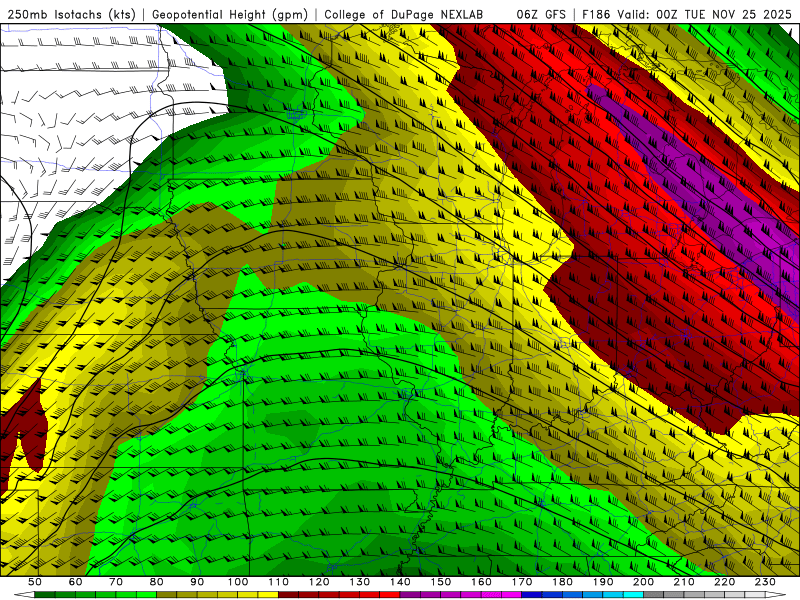Click the '190' value on the color scale
Screen dimensions: 800x600
tap(603, 582)
